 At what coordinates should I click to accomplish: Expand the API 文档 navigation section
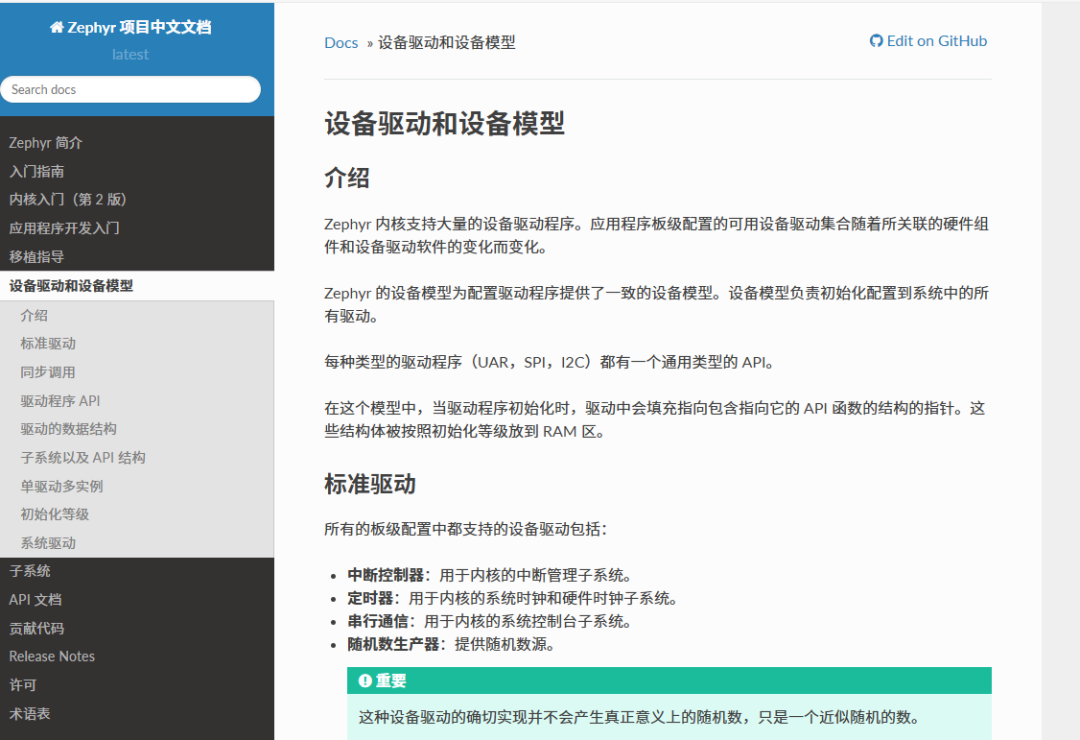(36, 599)
